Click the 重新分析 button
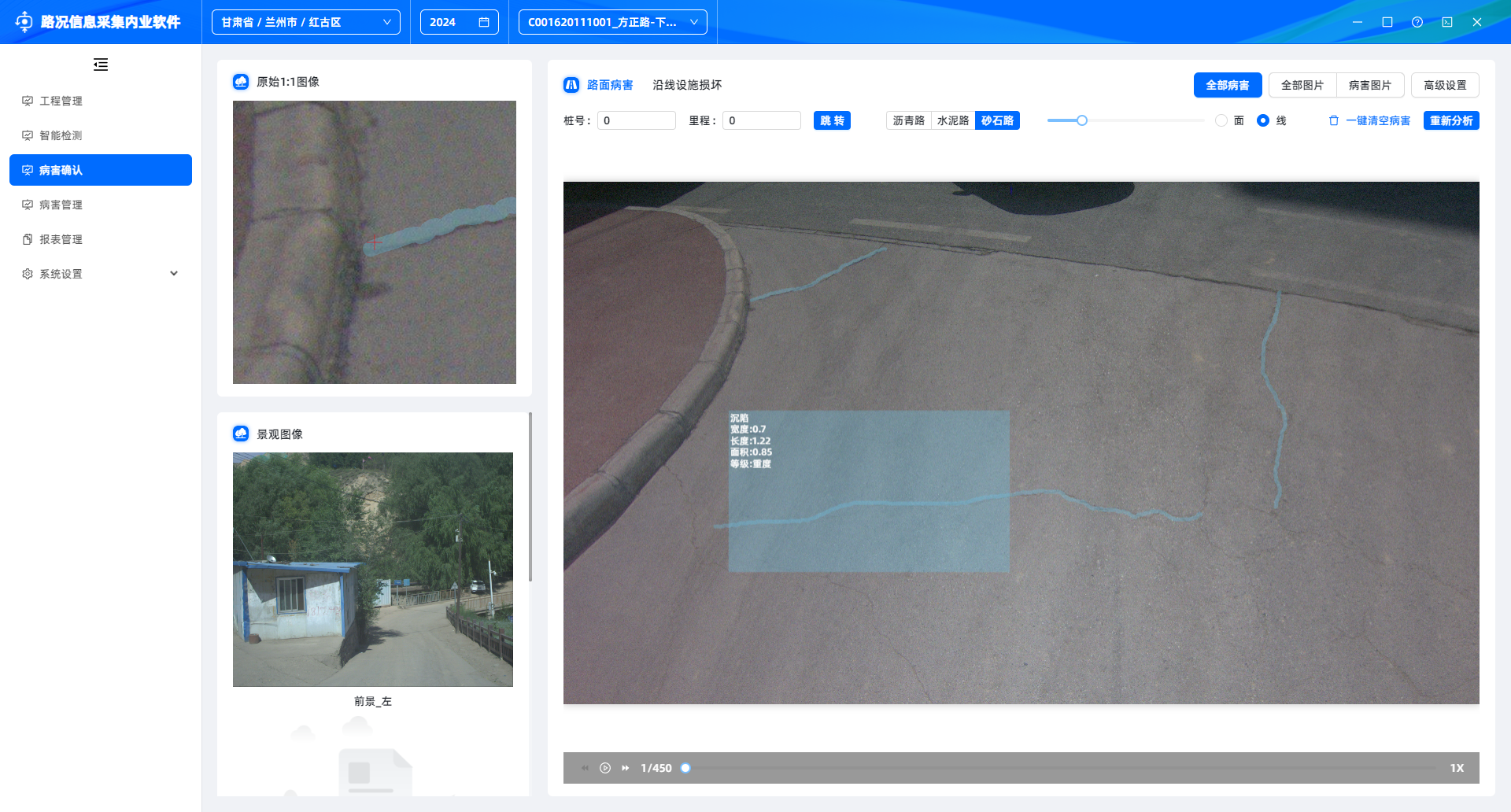The image size is (1511, 812). point(1450,120)
